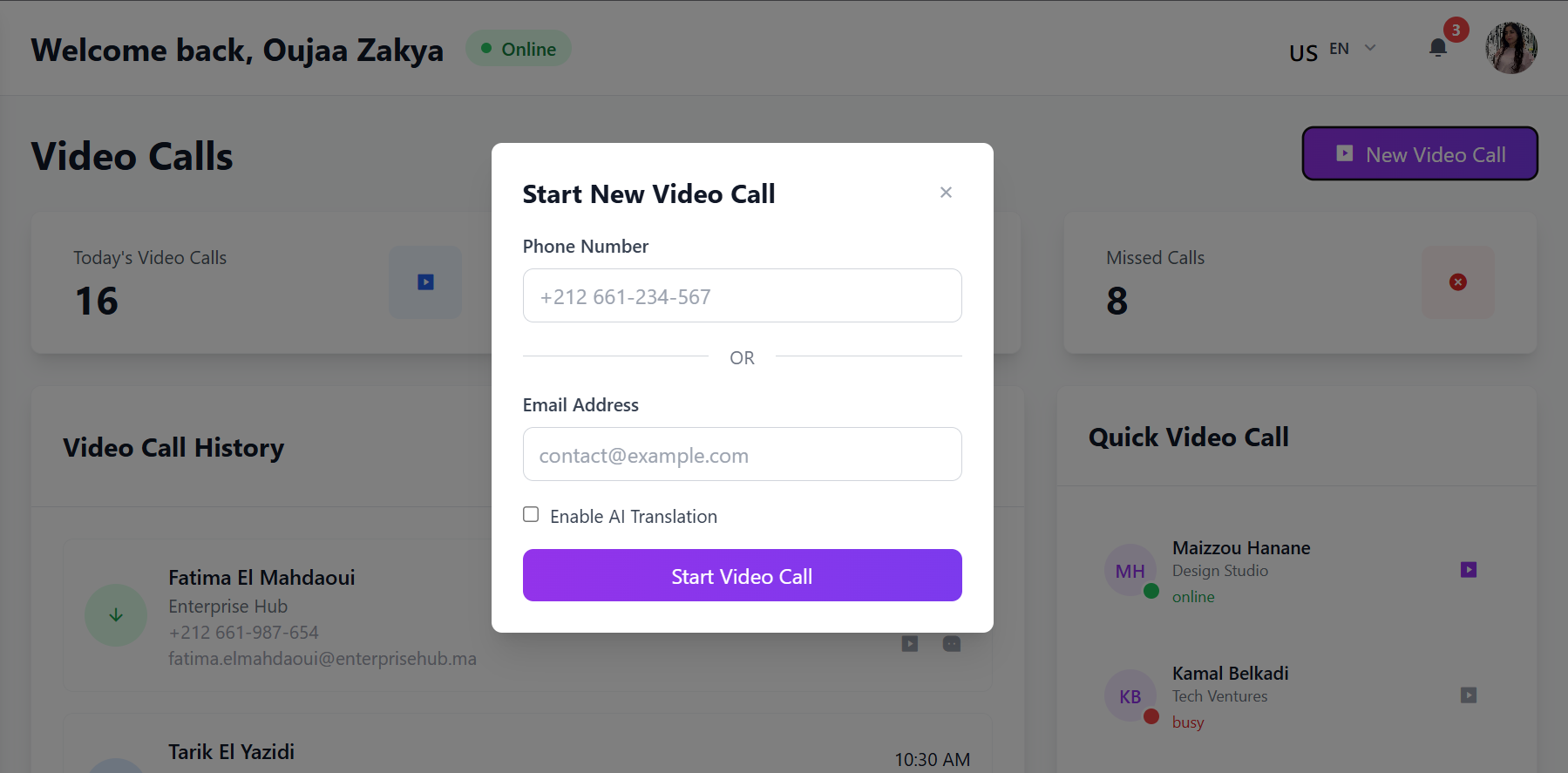Click the Today's Video Calls icon
Screen dimensions: 1568x773
click(425, 282)
